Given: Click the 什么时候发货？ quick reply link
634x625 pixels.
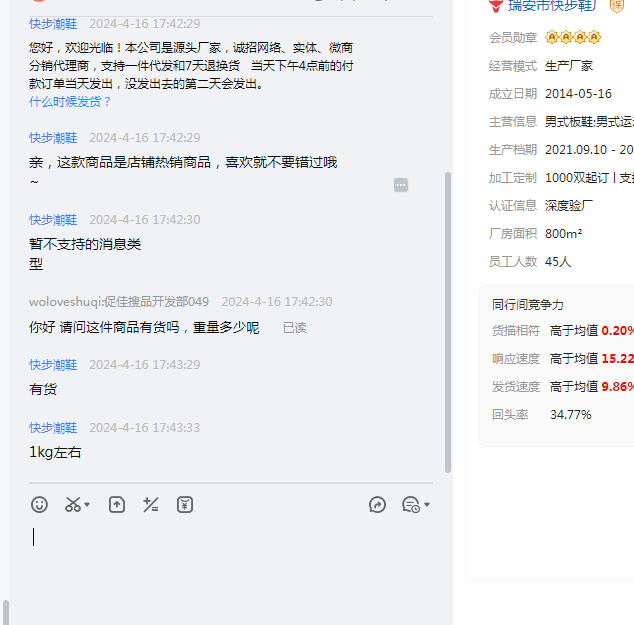Looking at the screenshot, I should [70, 102].
